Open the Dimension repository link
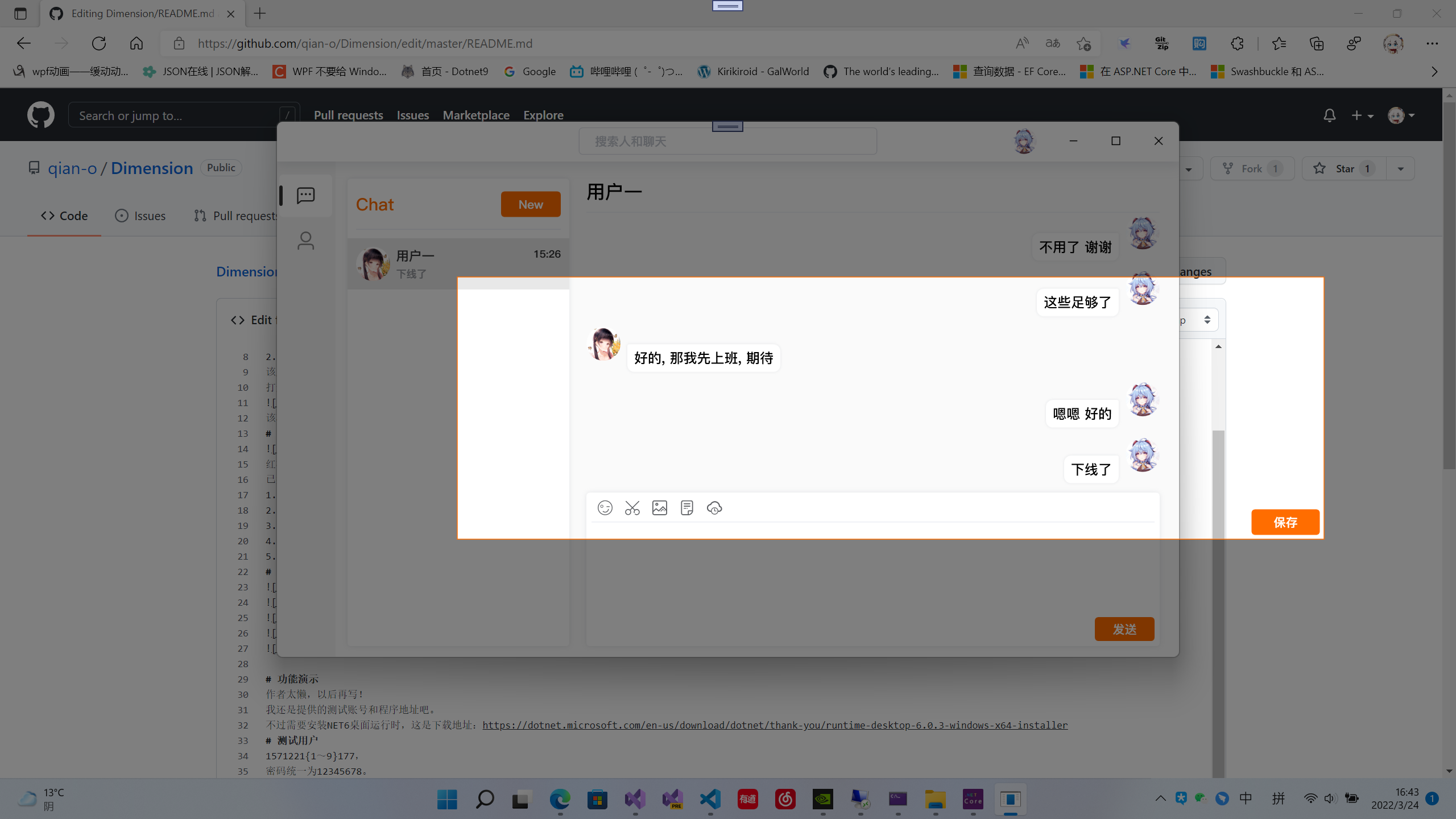The image size is (1456, 819). pos(152,168)
